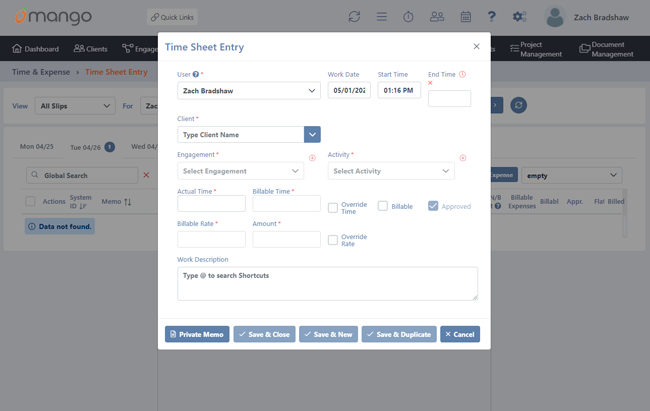The height and width of the screenshot is (411, 650).
Task: Click the Save & Close button
Action: 264,334
